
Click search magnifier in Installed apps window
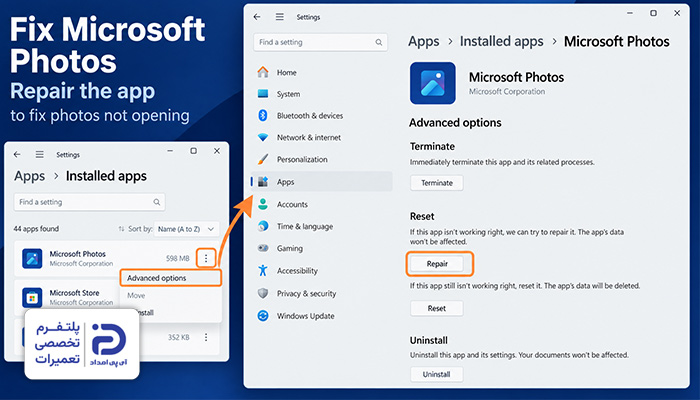157,202
